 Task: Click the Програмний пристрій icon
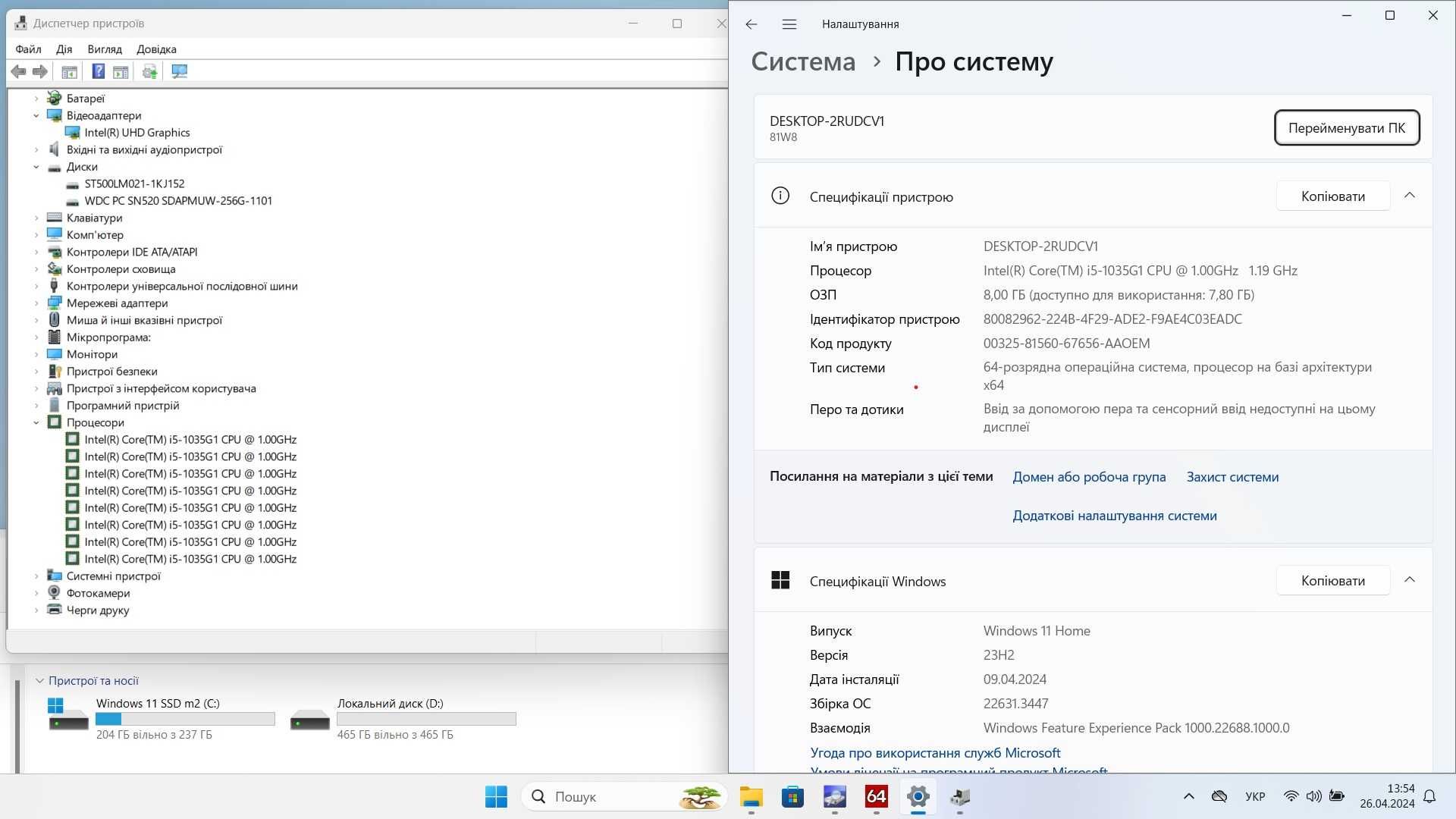click(54, 406)
